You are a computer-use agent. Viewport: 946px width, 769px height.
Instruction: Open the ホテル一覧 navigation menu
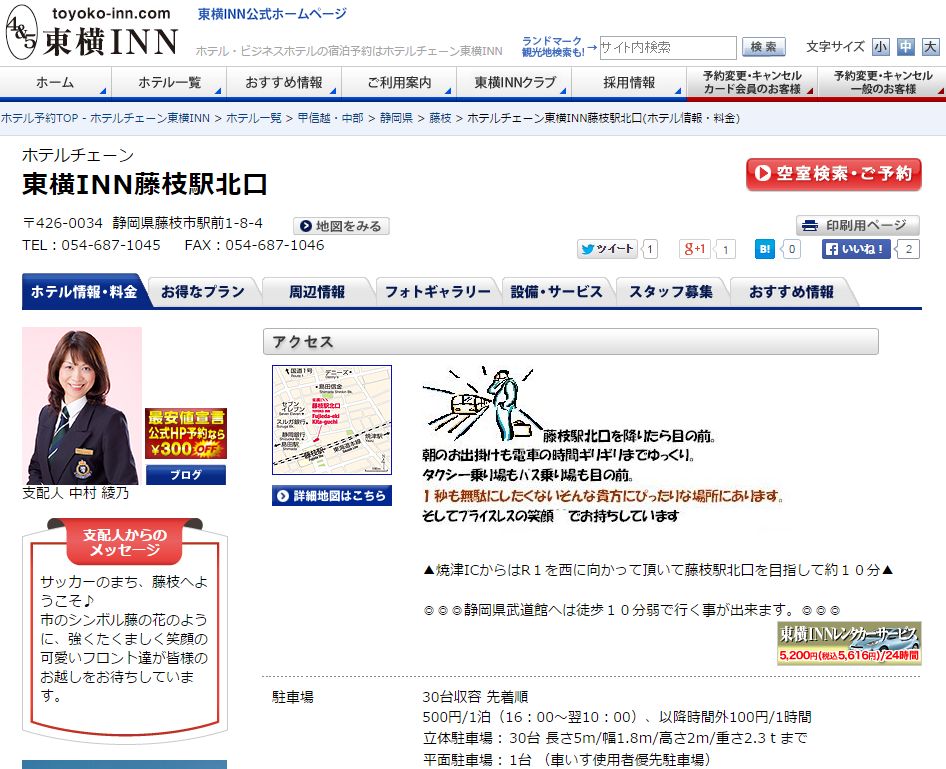[169, 83]
